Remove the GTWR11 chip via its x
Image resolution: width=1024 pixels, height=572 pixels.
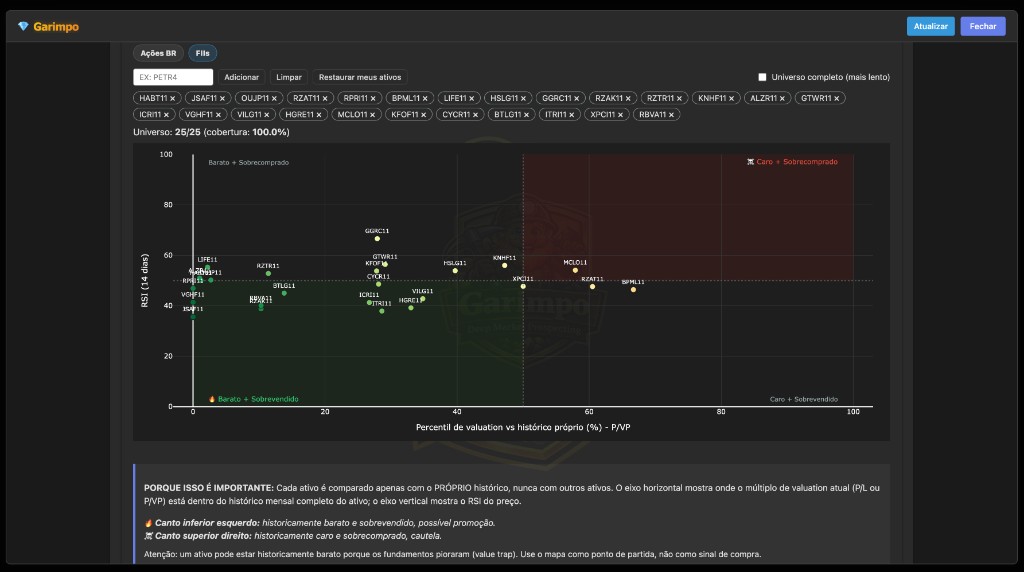coord(837,99)
